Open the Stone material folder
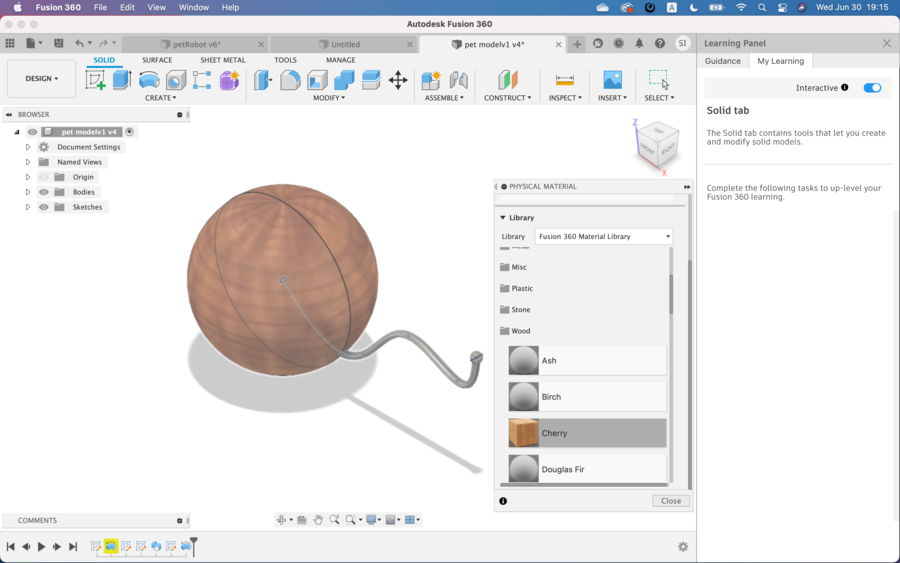The width and height of the screenshot is (900, 563). pos(515,310)
